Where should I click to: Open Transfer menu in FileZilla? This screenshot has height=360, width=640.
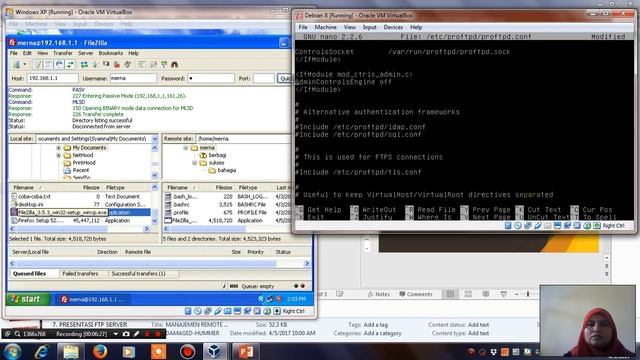(x=62, y=53)
